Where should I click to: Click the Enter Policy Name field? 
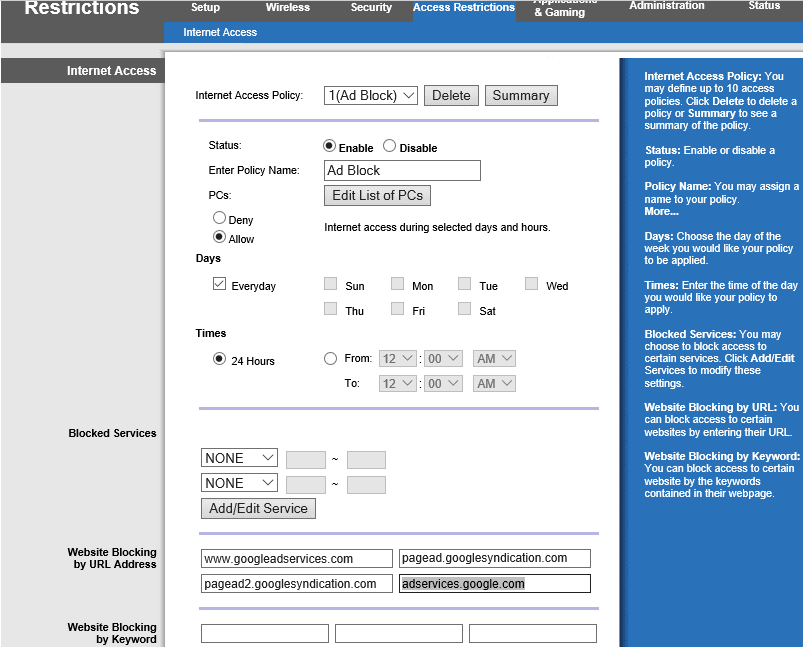403,171
